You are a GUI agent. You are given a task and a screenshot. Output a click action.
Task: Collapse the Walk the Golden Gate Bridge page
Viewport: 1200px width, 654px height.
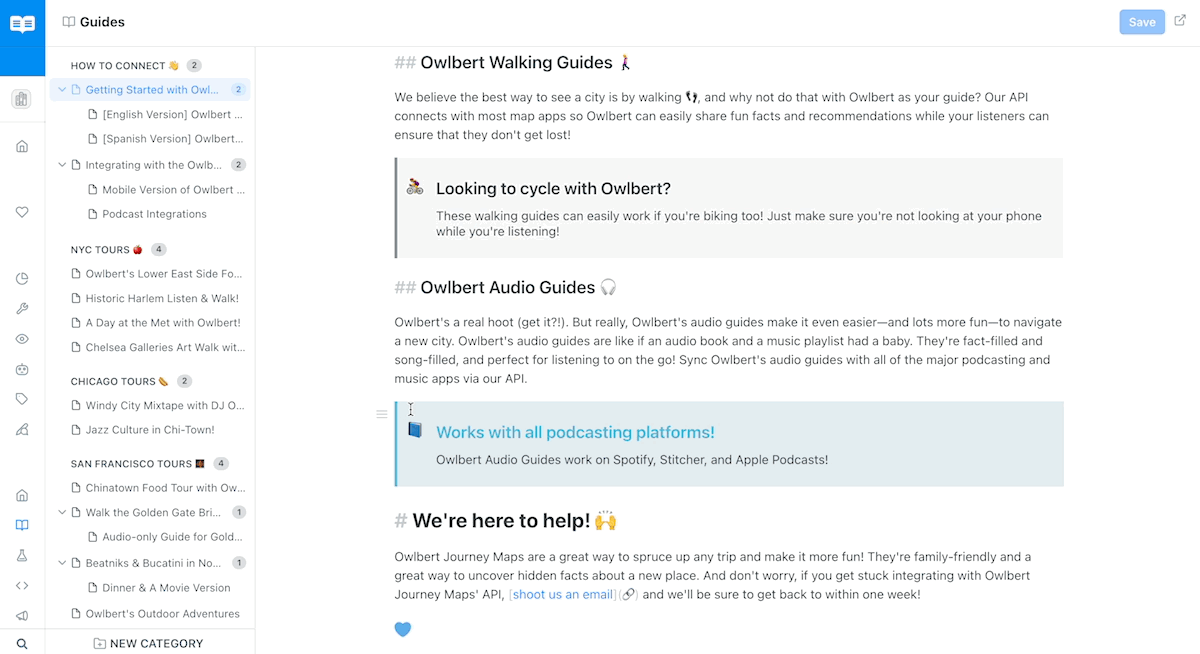point(62,512)
